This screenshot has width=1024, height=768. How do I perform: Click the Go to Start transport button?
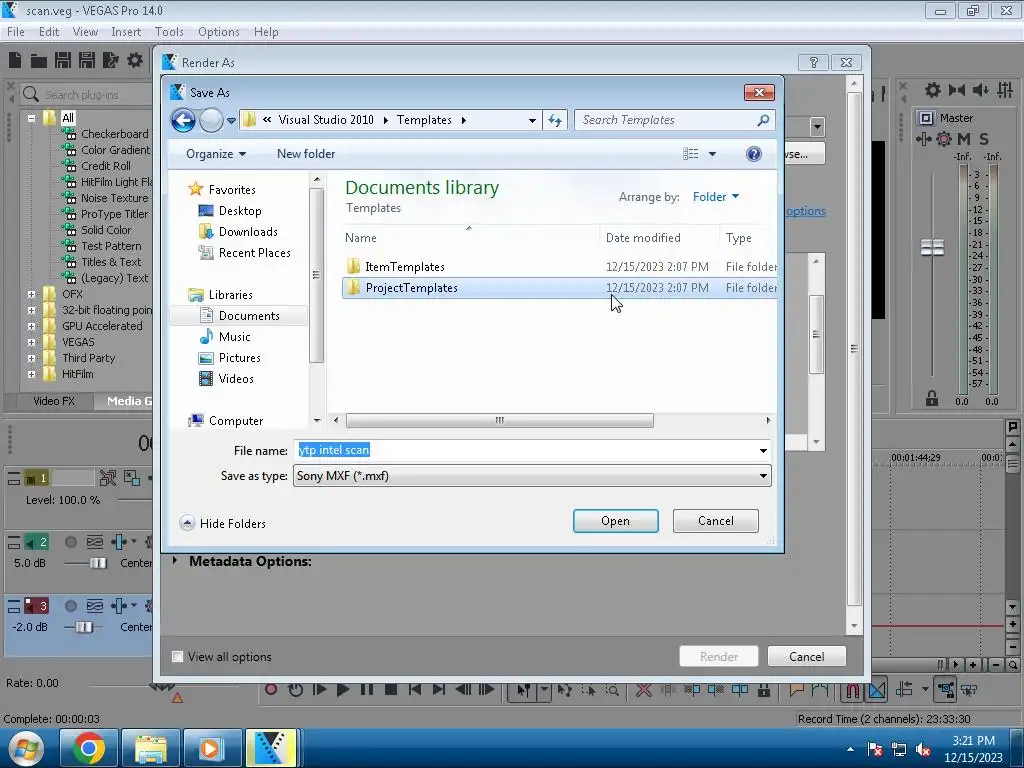[x=415, y=689]
